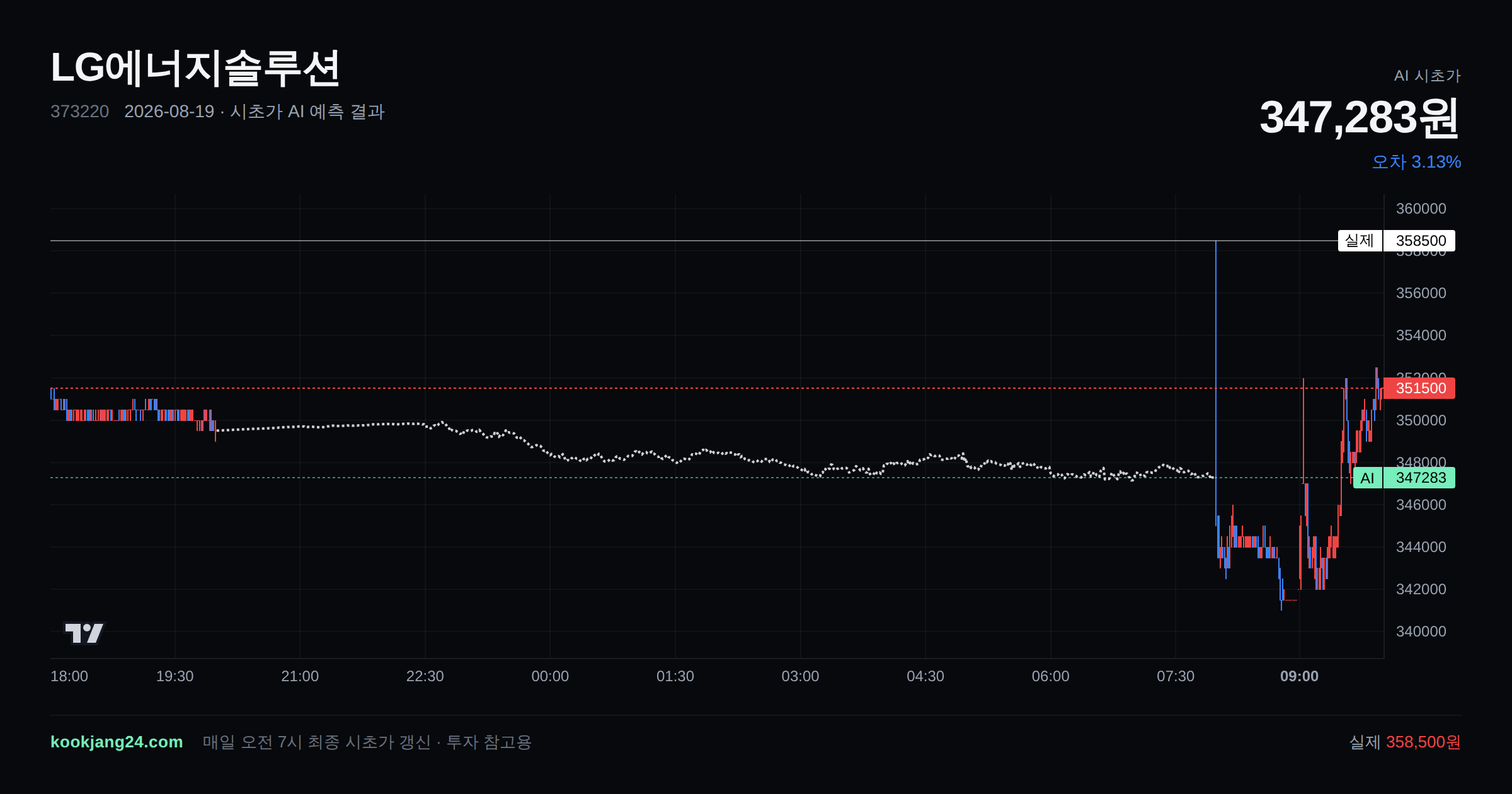This screenshot has width=1512, height=794.
Task: Click the green AI tag on the price axis
Action: click(x=1367, y=478)
